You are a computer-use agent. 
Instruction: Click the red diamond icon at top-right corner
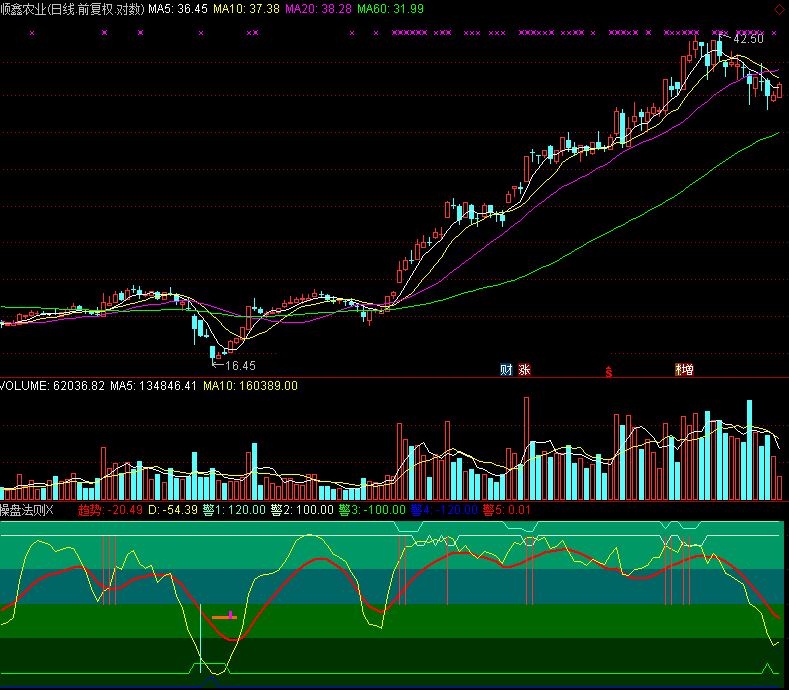click(x=779, y=6)
